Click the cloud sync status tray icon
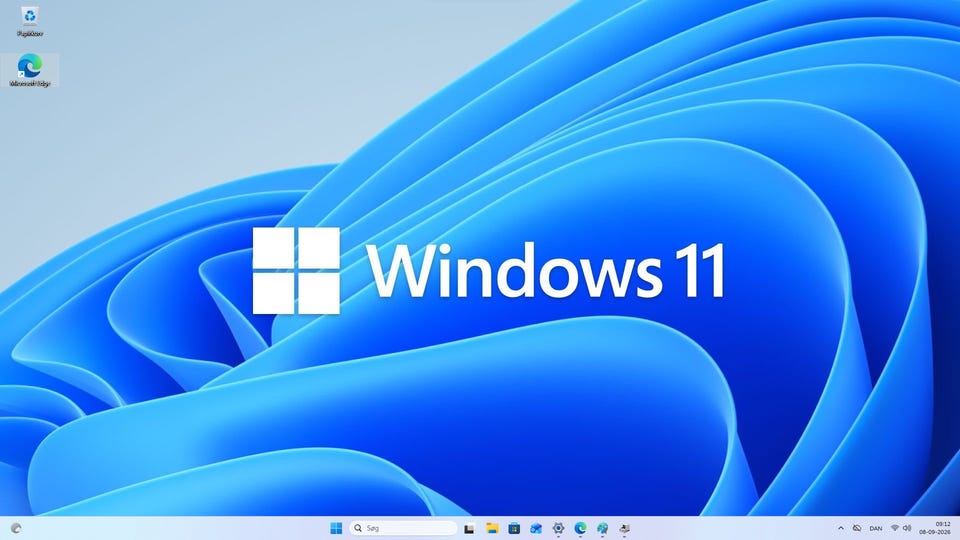Viewport: 960px width, 540px height. coord(857,528)
